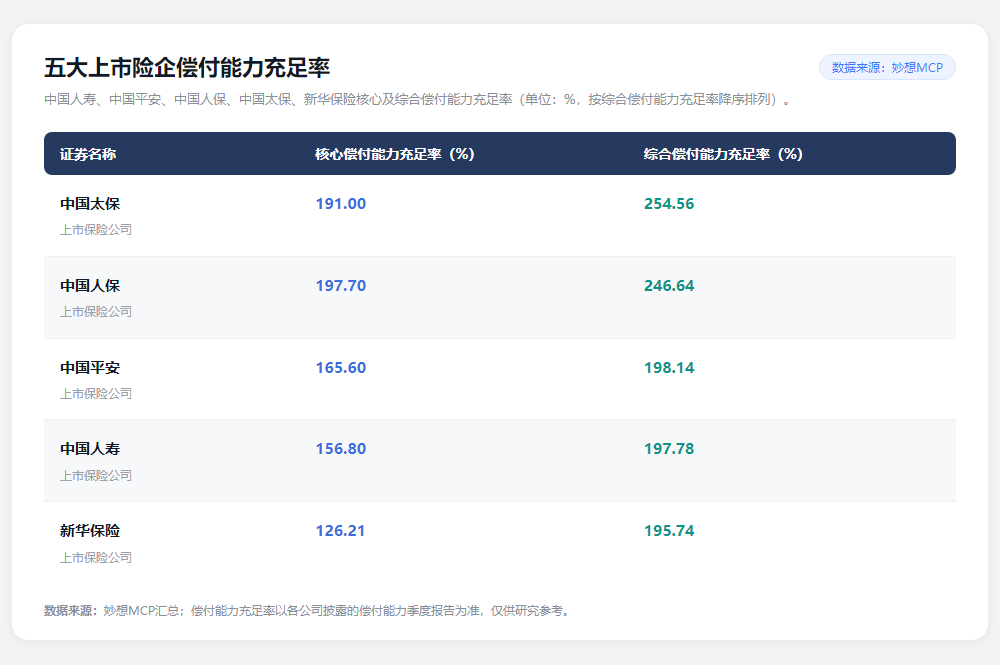1000x665 pixels.
Task: Select the 中国人保 row name
Action: click(90, 286)
